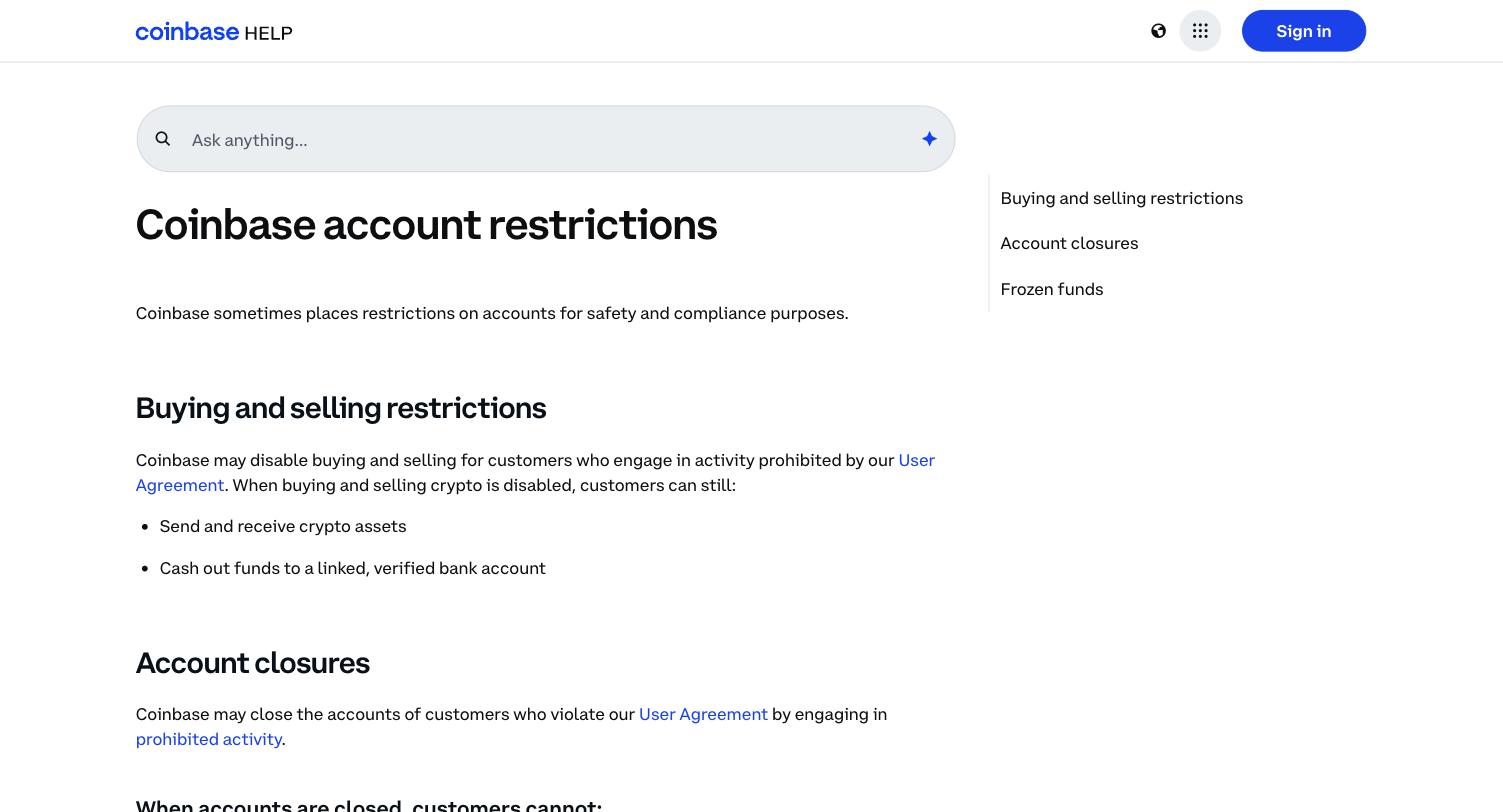This screenshot has width=1503, height=812.
Task: Click the Coinbase account restrictions page title
Action: pos(426,225)
